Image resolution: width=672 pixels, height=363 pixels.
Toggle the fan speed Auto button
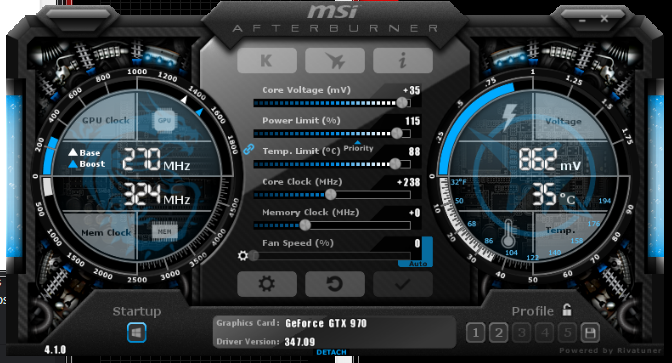pos(418,264)
